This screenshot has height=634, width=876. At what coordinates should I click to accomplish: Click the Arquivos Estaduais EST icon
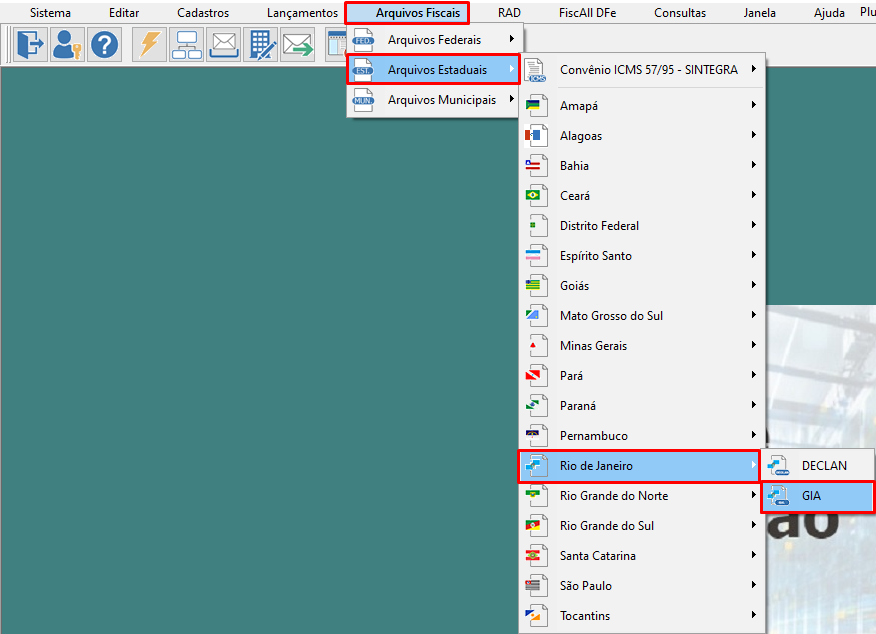pyautogui.click(x=363, y=70)
